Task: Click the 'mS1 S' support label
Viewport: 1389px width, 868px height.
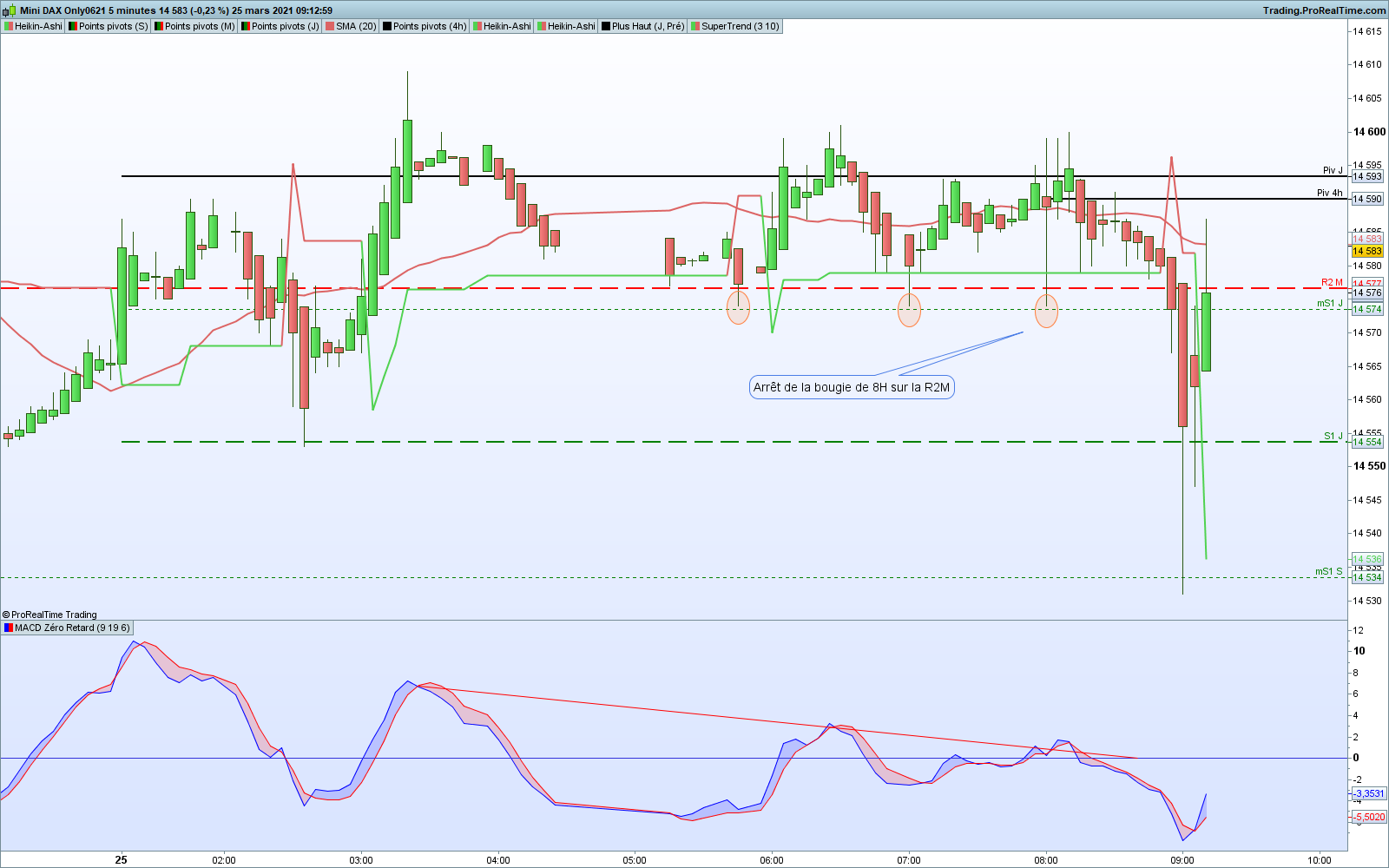Action: click(1329, 571)
